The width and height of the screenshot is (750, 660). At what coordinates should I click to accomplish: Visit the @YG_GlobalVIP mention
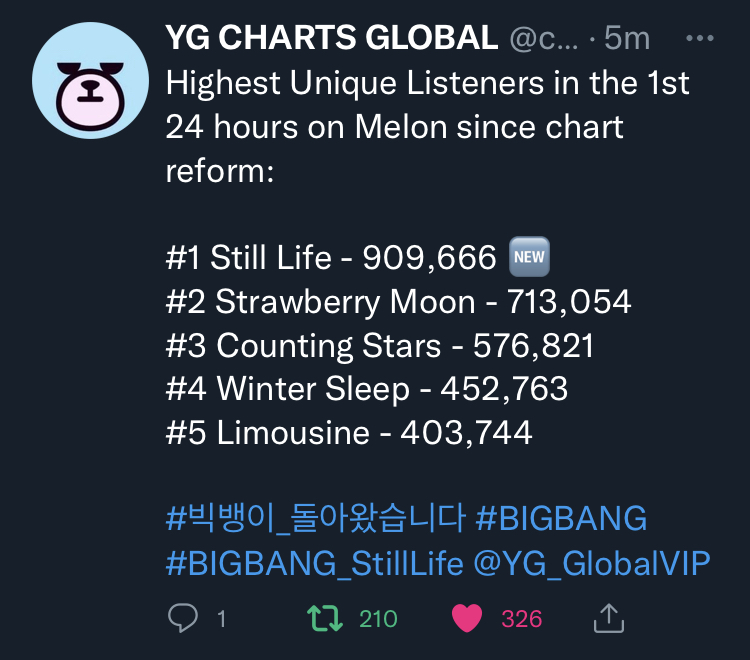tap(592, 563)
